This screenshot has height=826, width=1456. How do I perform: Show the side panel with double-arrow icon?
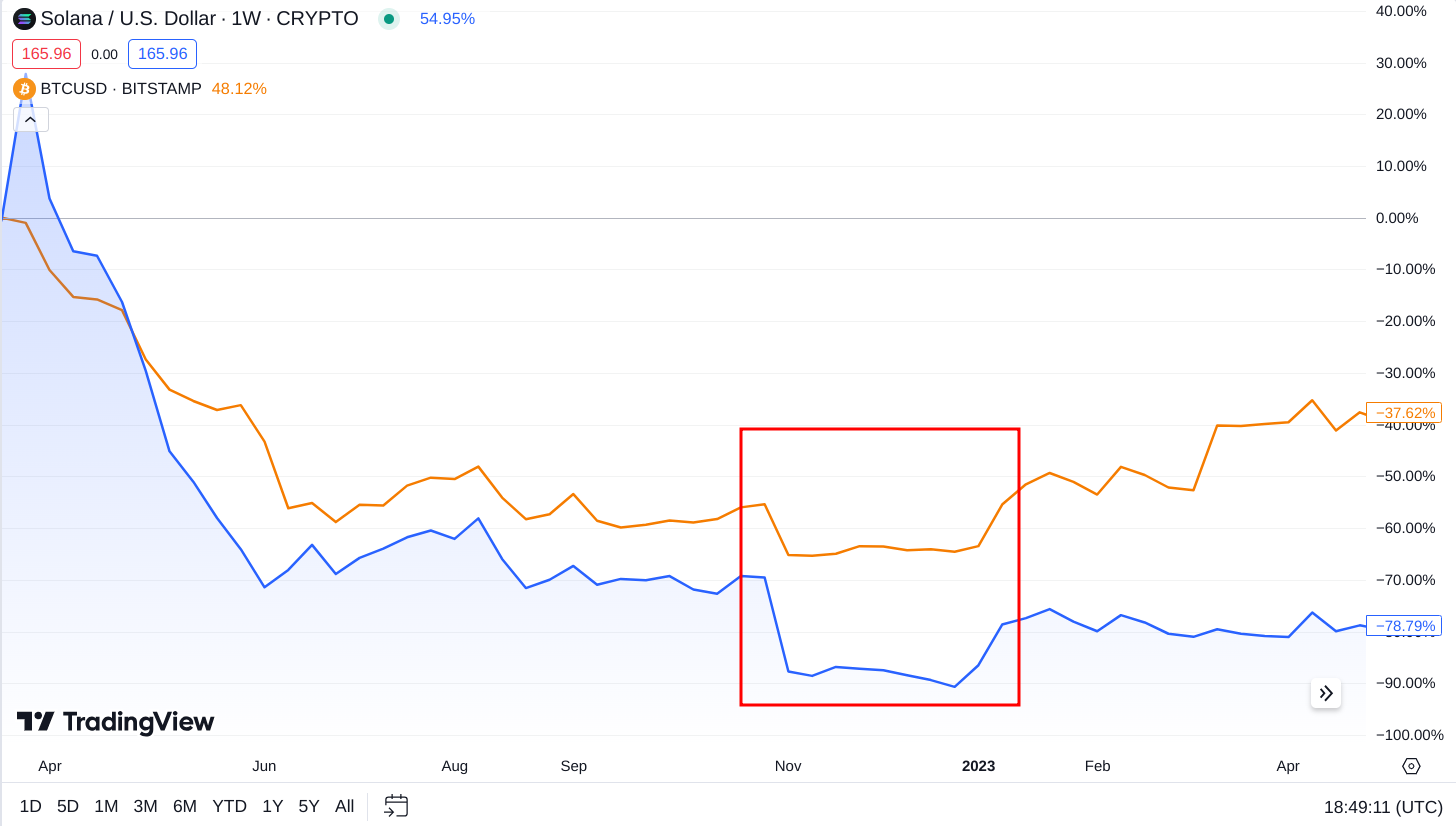pyautogui.click(x=1326, y=693)
